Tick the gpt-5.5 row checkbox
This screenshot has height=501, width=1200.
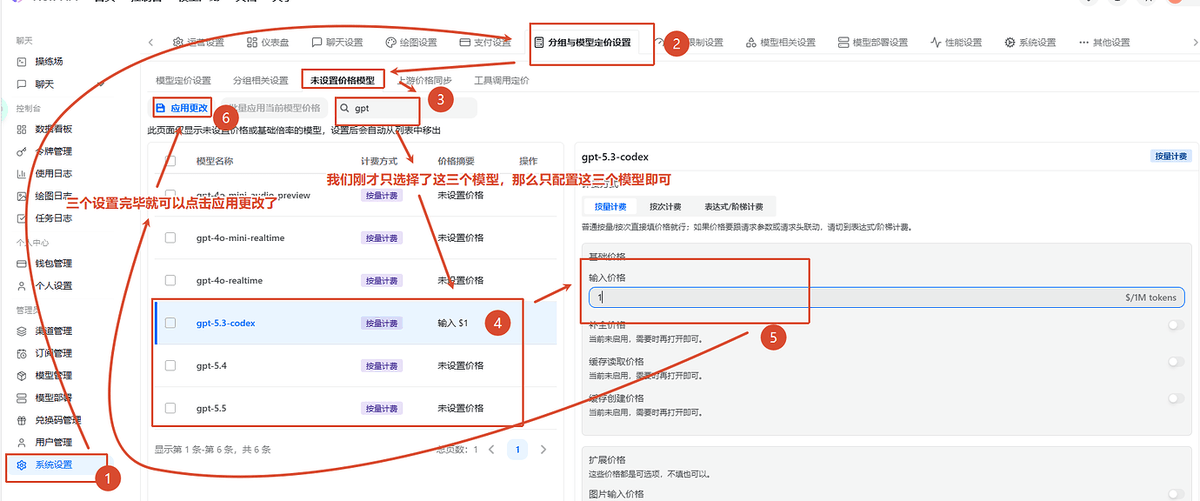pyautogui.click(x=170, y=408)
